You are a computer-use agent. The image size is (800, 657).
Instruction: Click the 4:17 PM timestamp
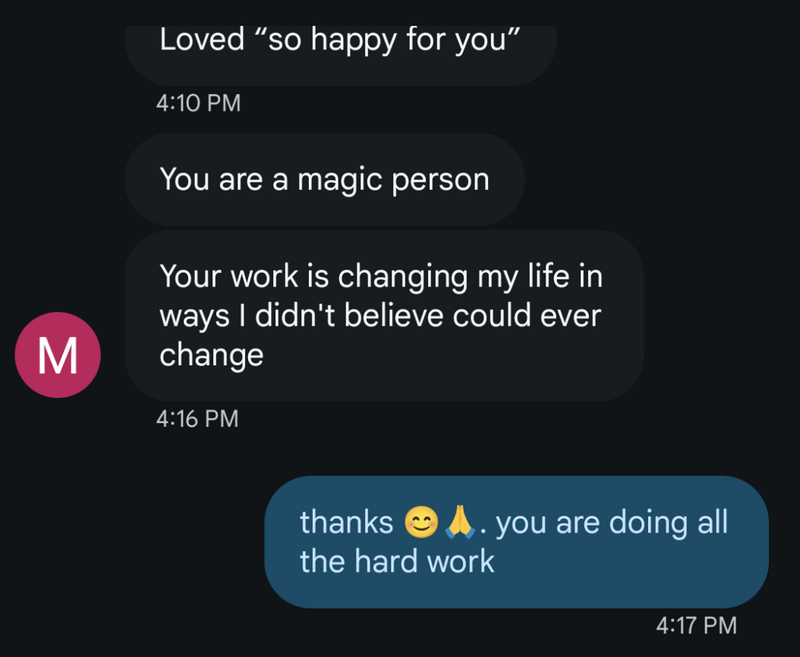pyautogui.click(x=696, y=626)
